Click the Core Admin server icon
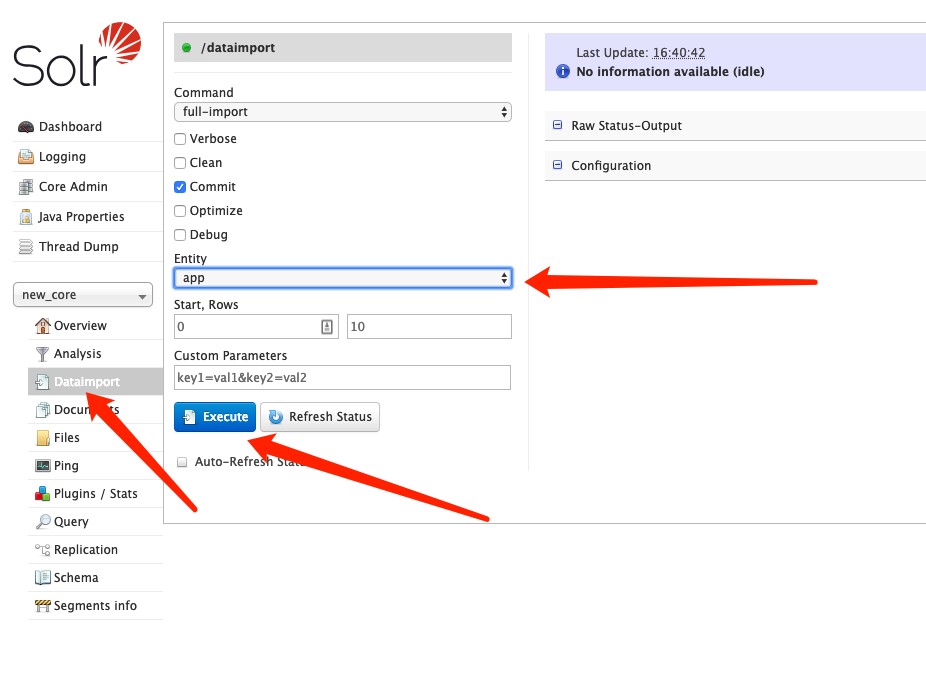 [x=26, y=187]
